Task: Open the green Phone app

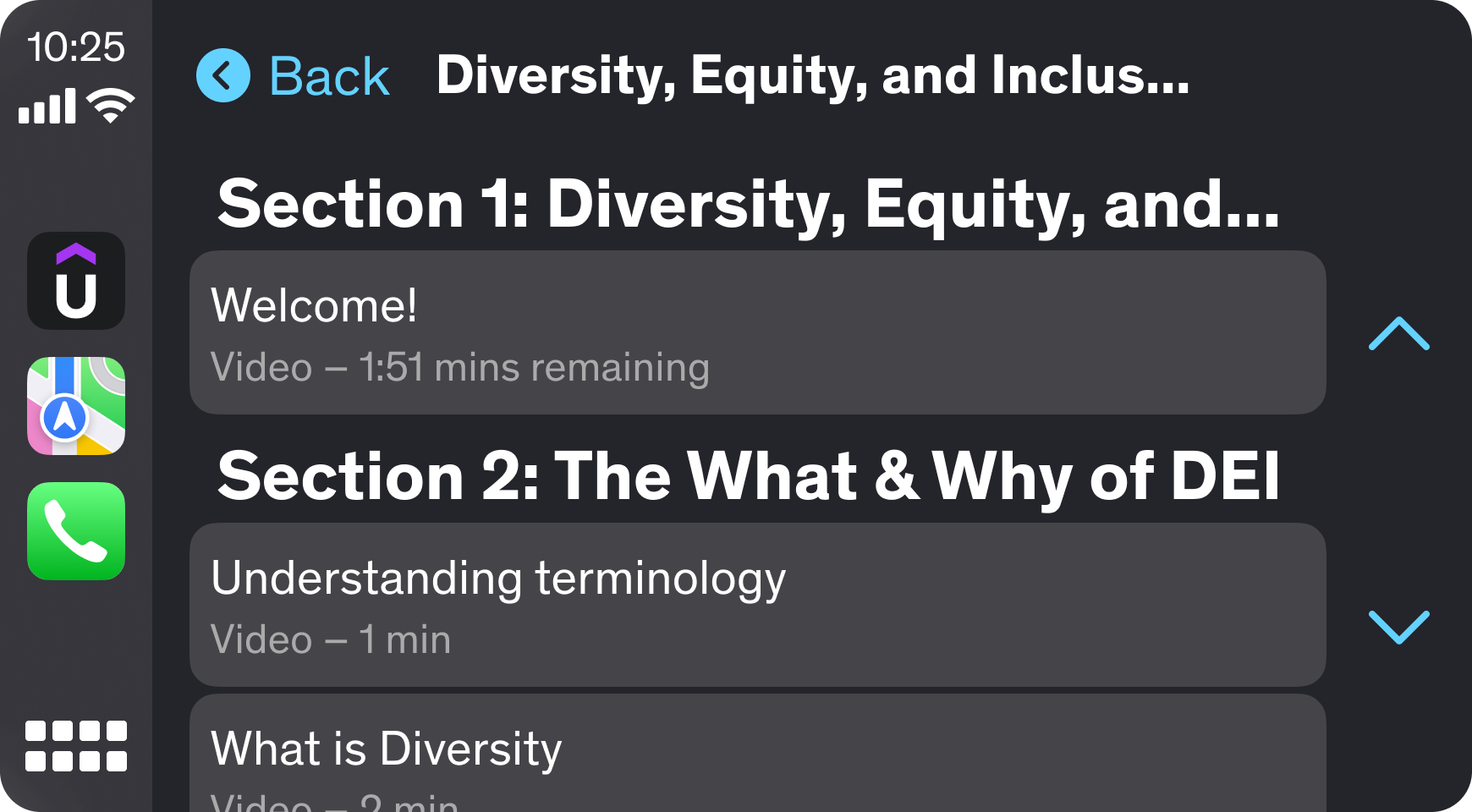Action: tap(76, 531)
